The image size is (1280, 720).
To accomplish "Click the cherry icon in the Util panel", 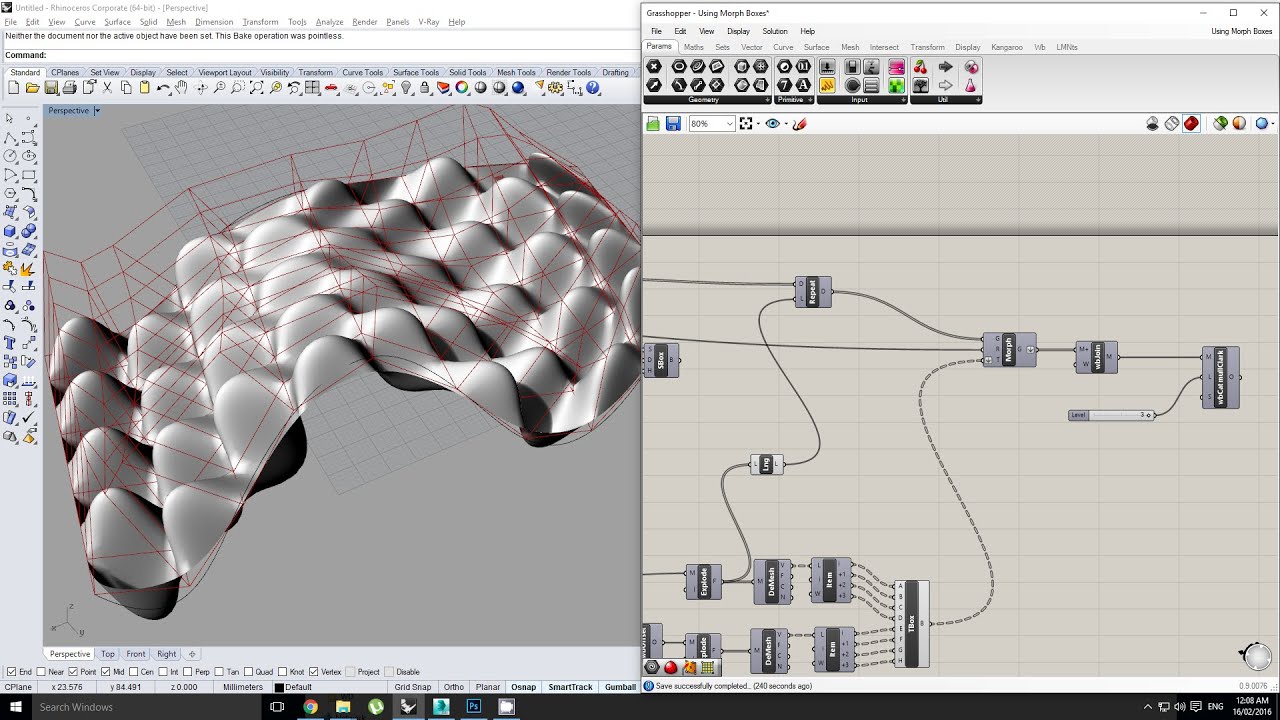I will point(920,67).
